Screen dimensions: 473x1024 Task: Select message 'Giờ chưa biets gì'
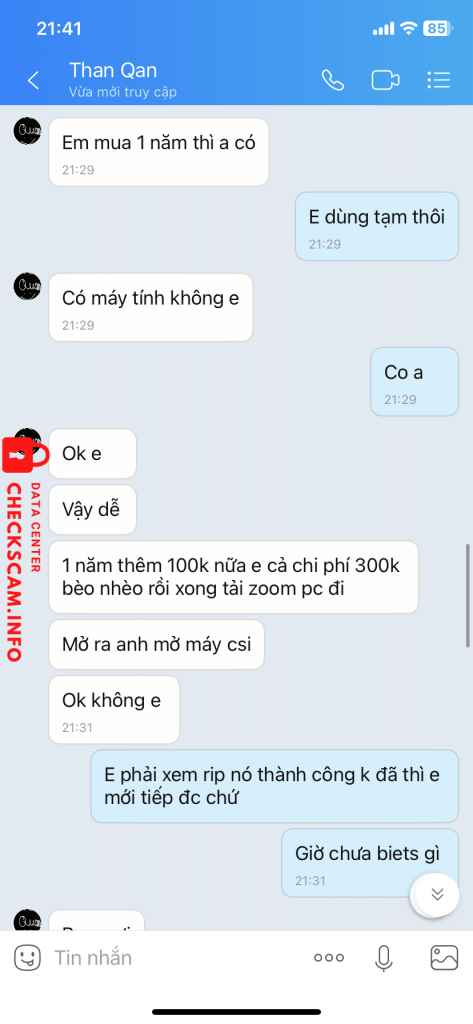click(x=370, y=863)
